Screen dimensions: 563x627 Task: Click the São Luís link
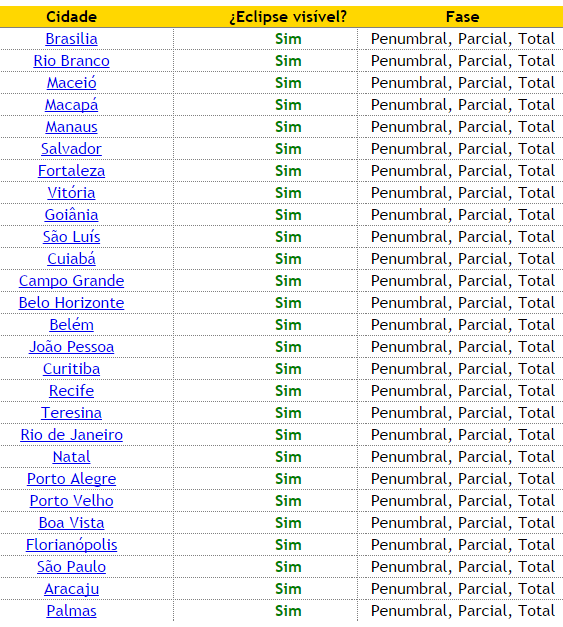coord(71,237)
